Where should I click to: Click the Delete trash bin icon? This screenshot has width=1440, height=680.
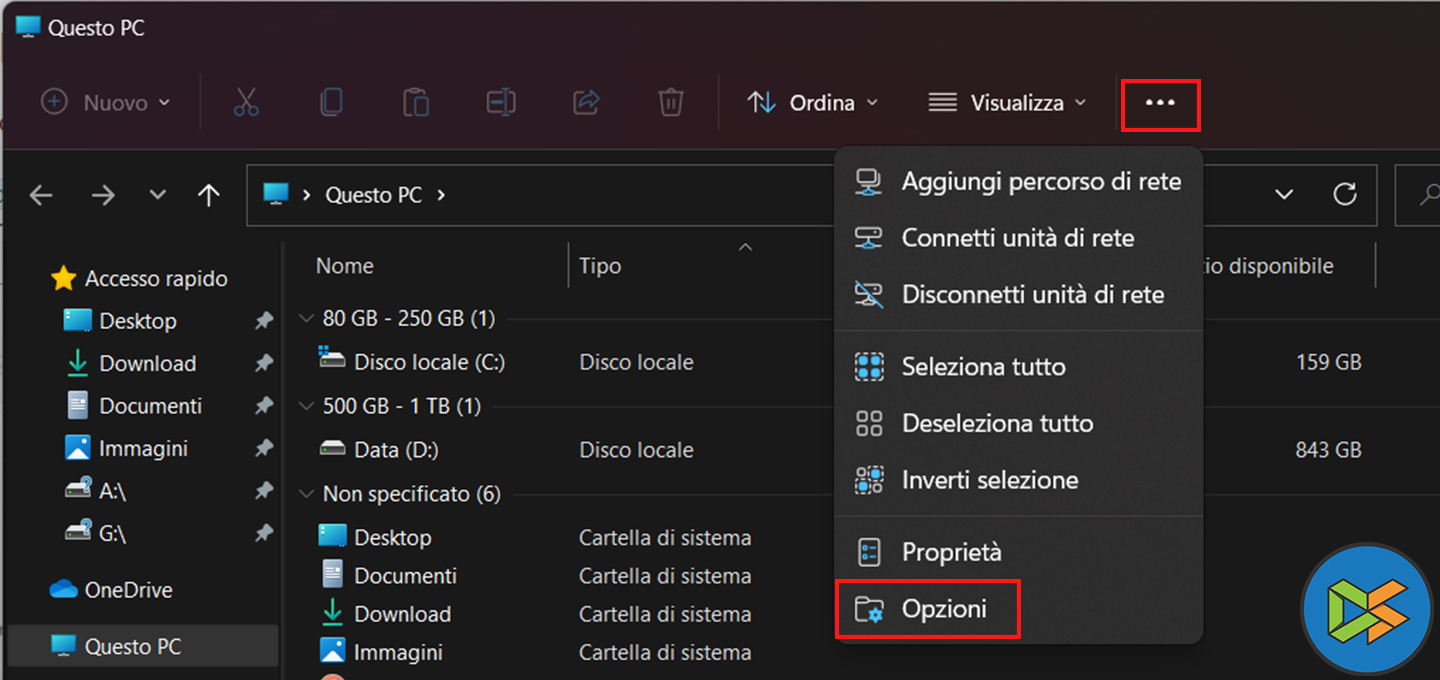[x=670, y=102]
